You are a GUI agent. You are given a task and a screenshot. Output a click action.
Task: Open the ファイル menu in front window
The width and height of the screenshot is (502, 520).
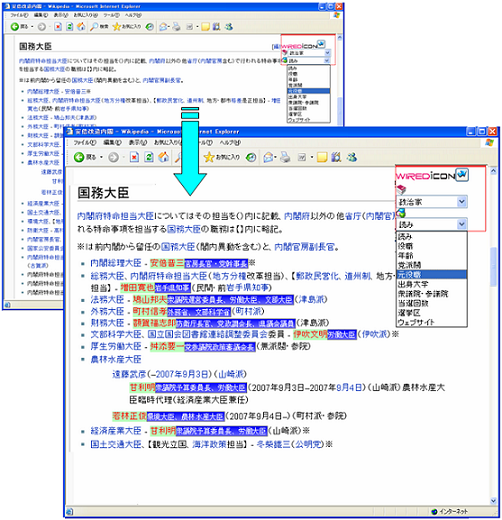coord(85,142)
